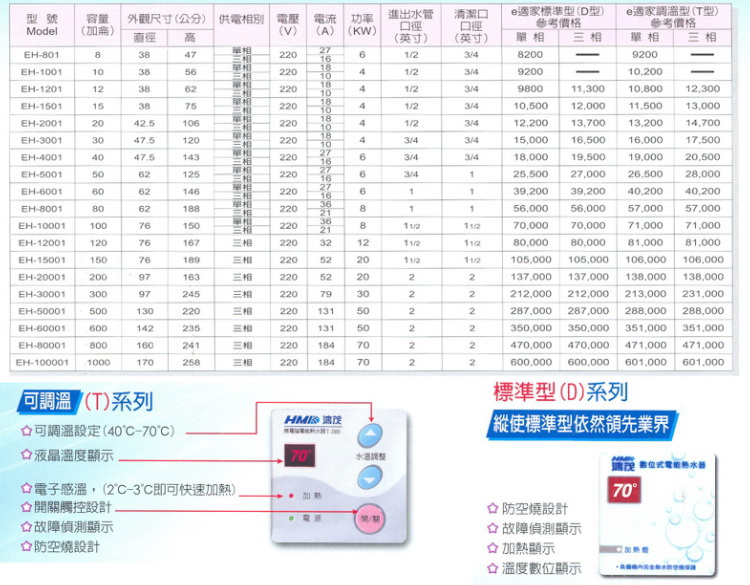
Task: Click the 外觀尺寸(公分) column header
Action: click(167, 18)
